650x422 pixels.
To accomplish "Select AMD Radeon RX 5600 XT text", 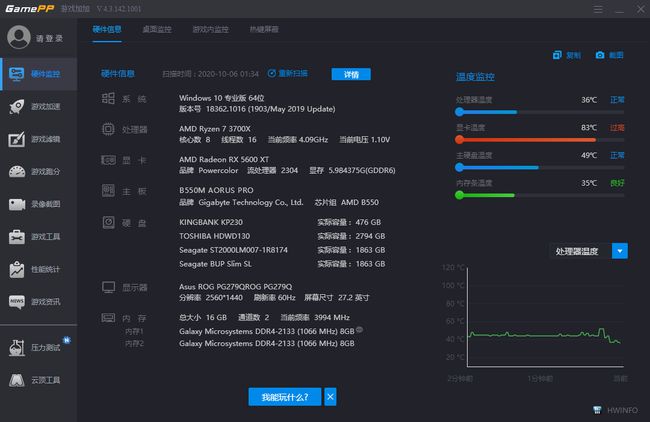I will coord(224,159).
